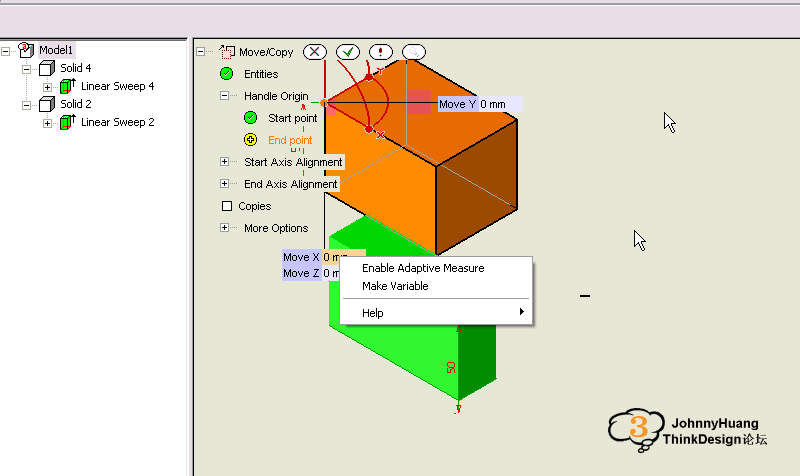Image resolution: width=800 pixels, height=476 pixels.
Task: Select the Start point option
Action: click(292, 118)
